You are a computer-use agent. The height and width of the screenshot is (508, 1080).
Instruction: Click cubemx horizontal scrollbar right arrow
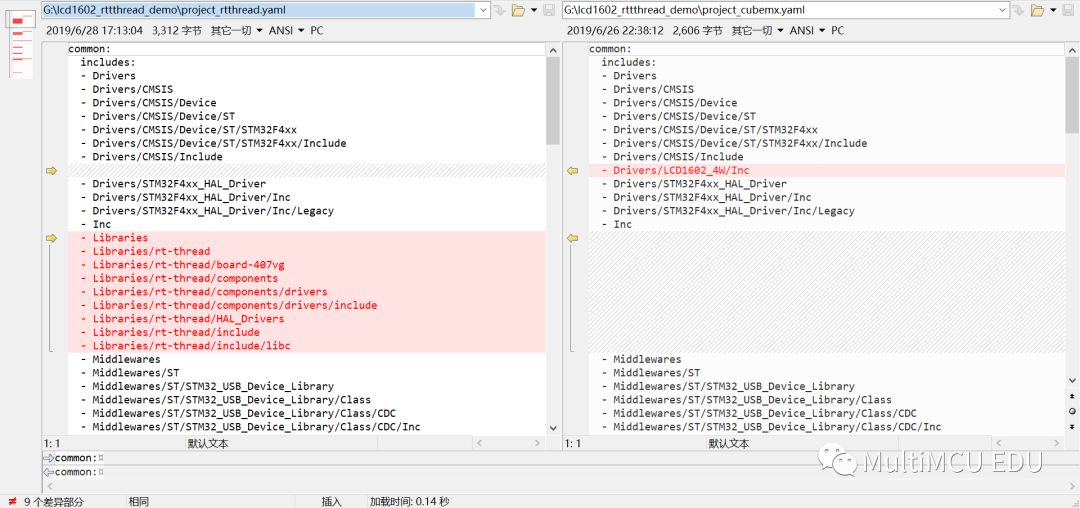point(1059,444)
